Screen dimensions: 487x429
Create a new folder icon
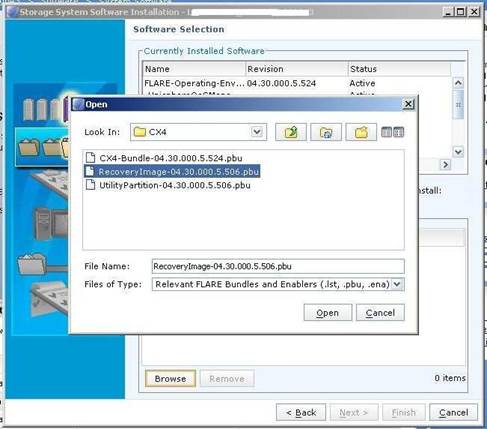tap(361, 132)
